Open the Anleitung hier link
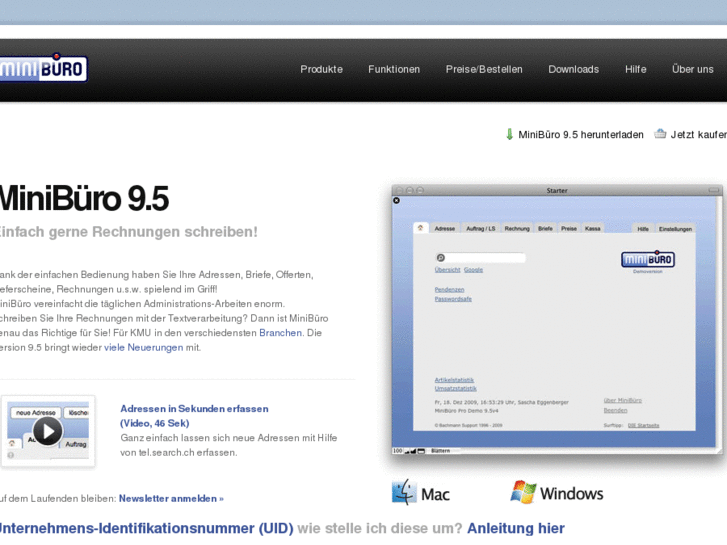This screenshot has height=545, width=727. [516, 528]
